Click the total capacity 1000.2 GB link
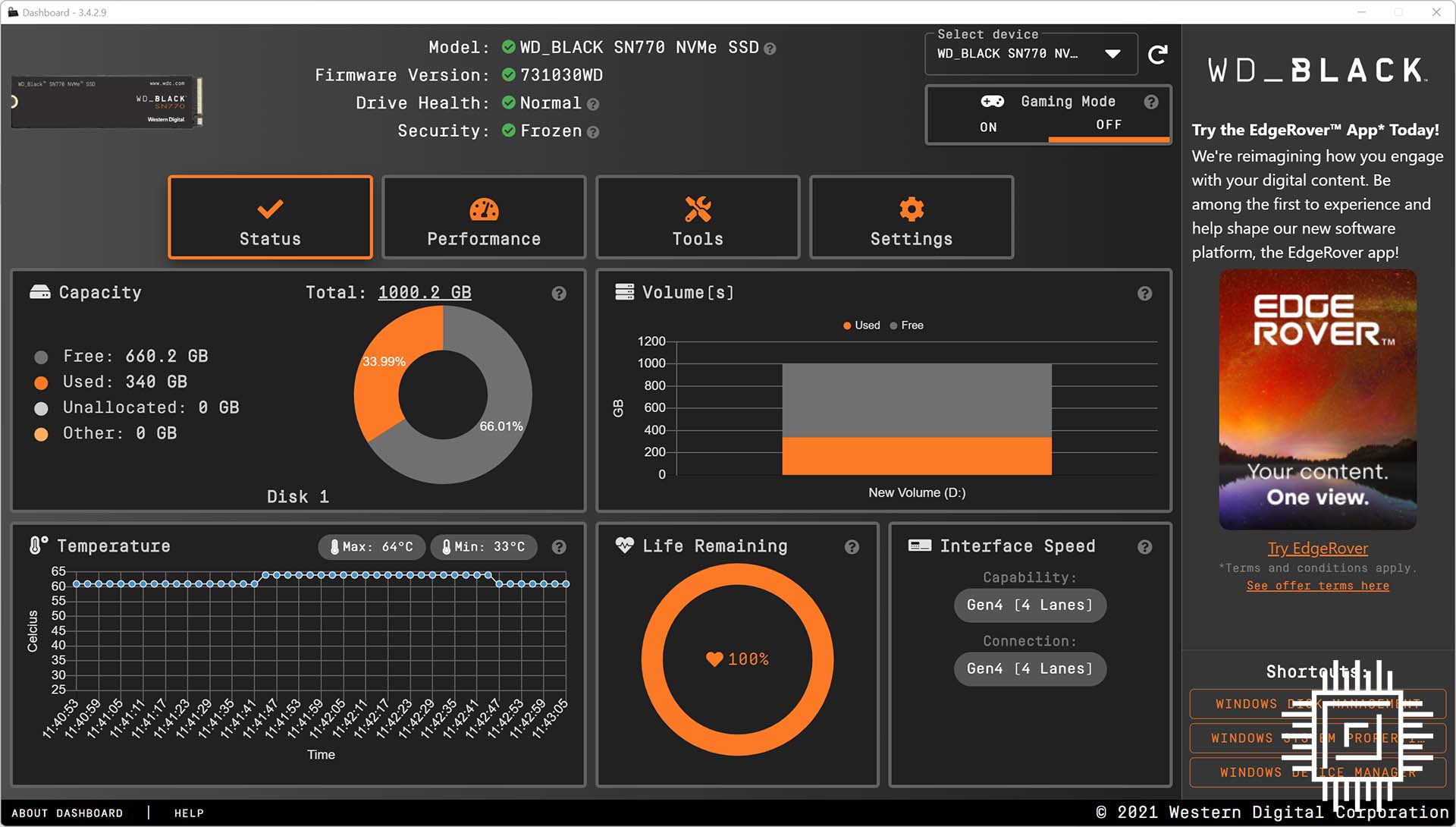This screenshot has width=1456, height=827. (x=425, y=293)
